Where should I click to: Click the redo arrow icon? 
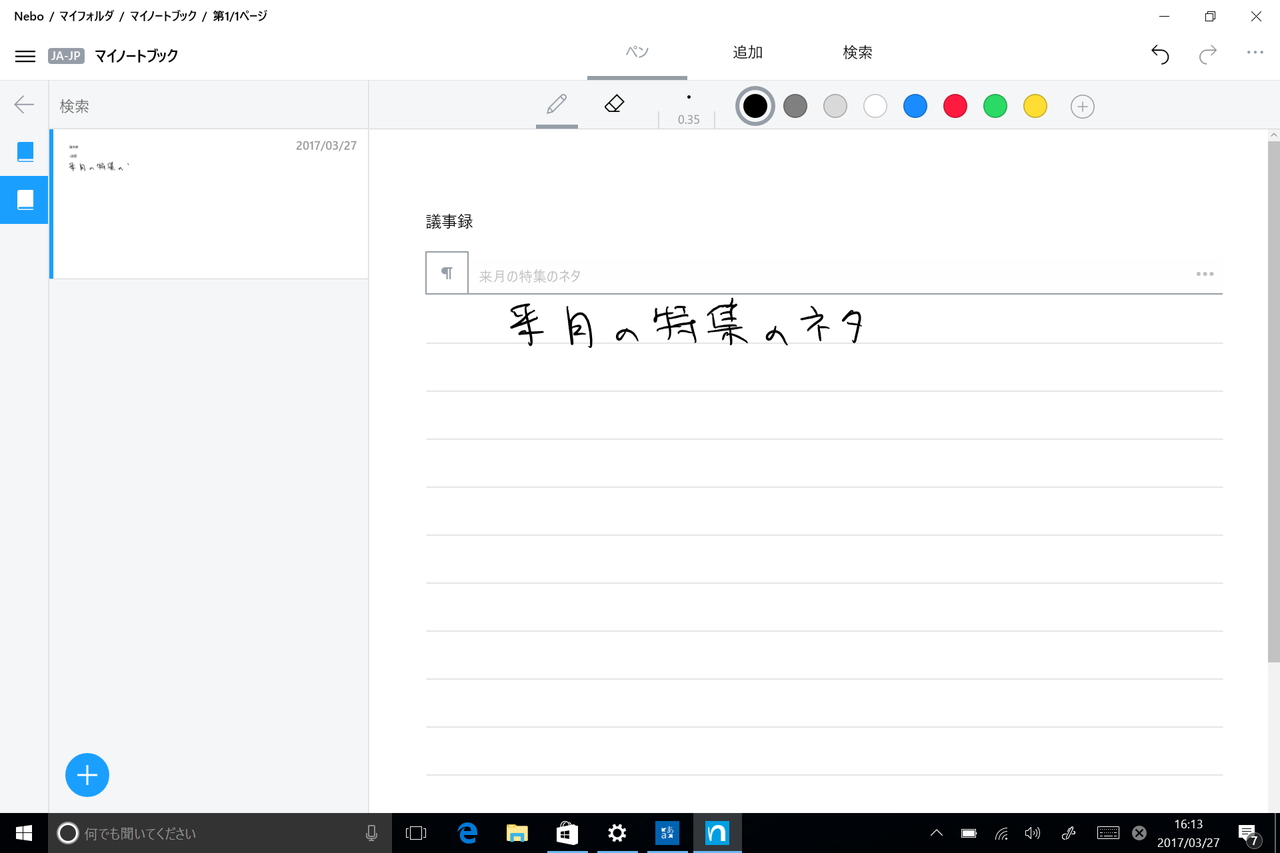tap(1207, 55)
